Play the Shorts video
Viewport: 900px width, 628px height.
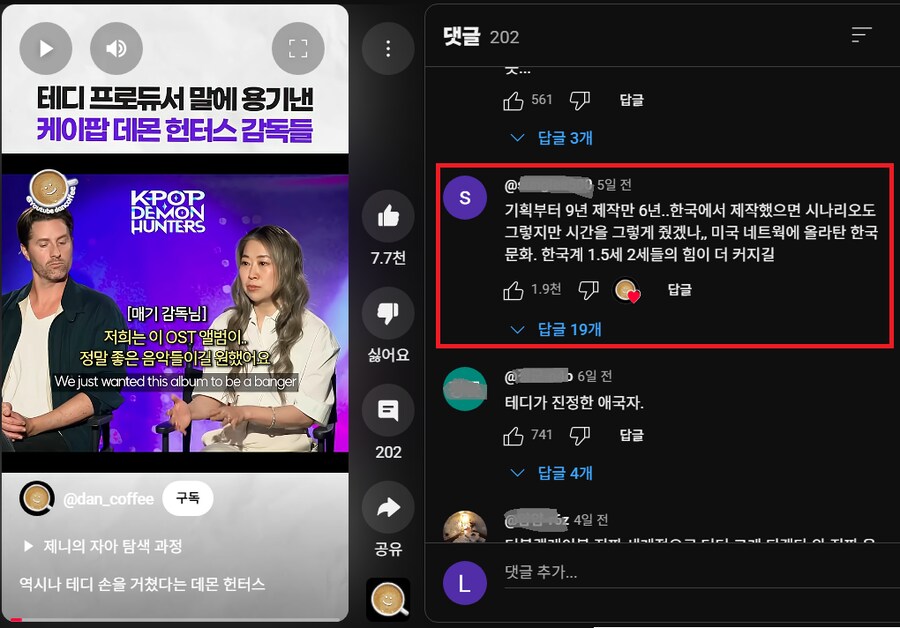[46, 49]
